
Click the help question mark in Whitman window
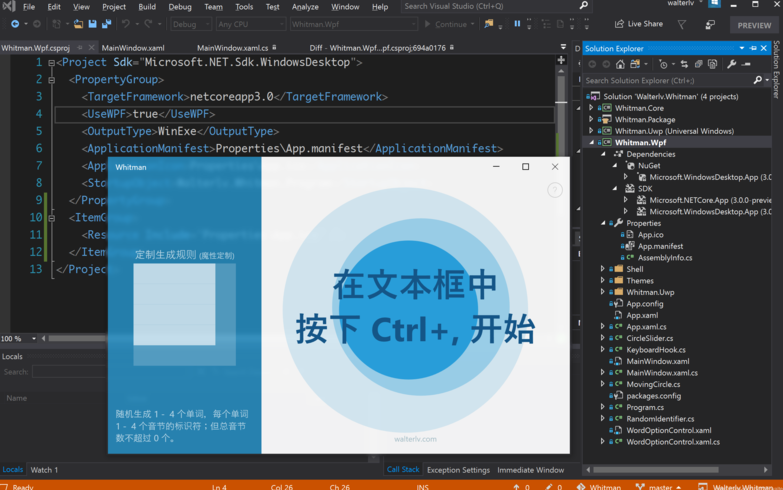tap(555, 190)
